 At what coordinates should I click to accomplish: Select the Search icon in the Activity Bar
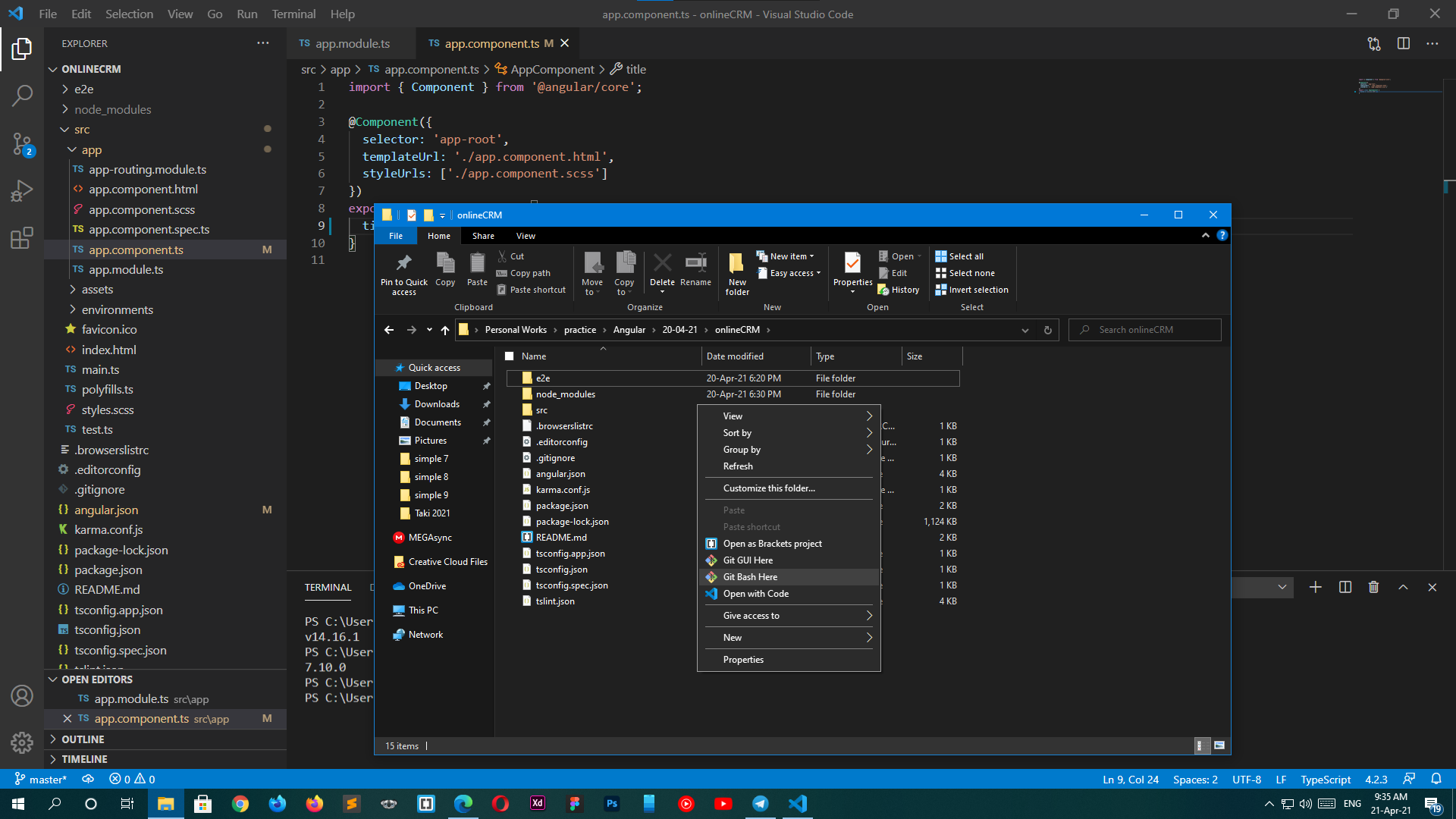[x=21, y=96]
